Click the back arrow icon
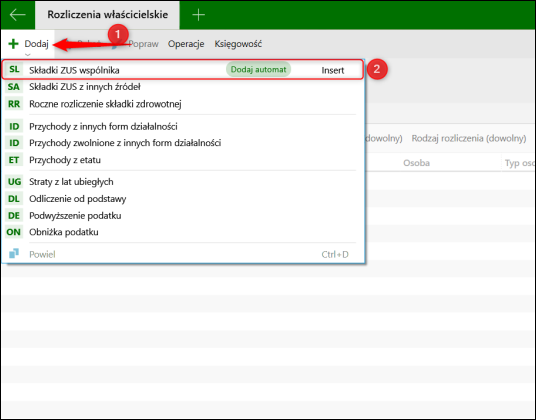Screen dimensions: 536x420 (17, 15)
